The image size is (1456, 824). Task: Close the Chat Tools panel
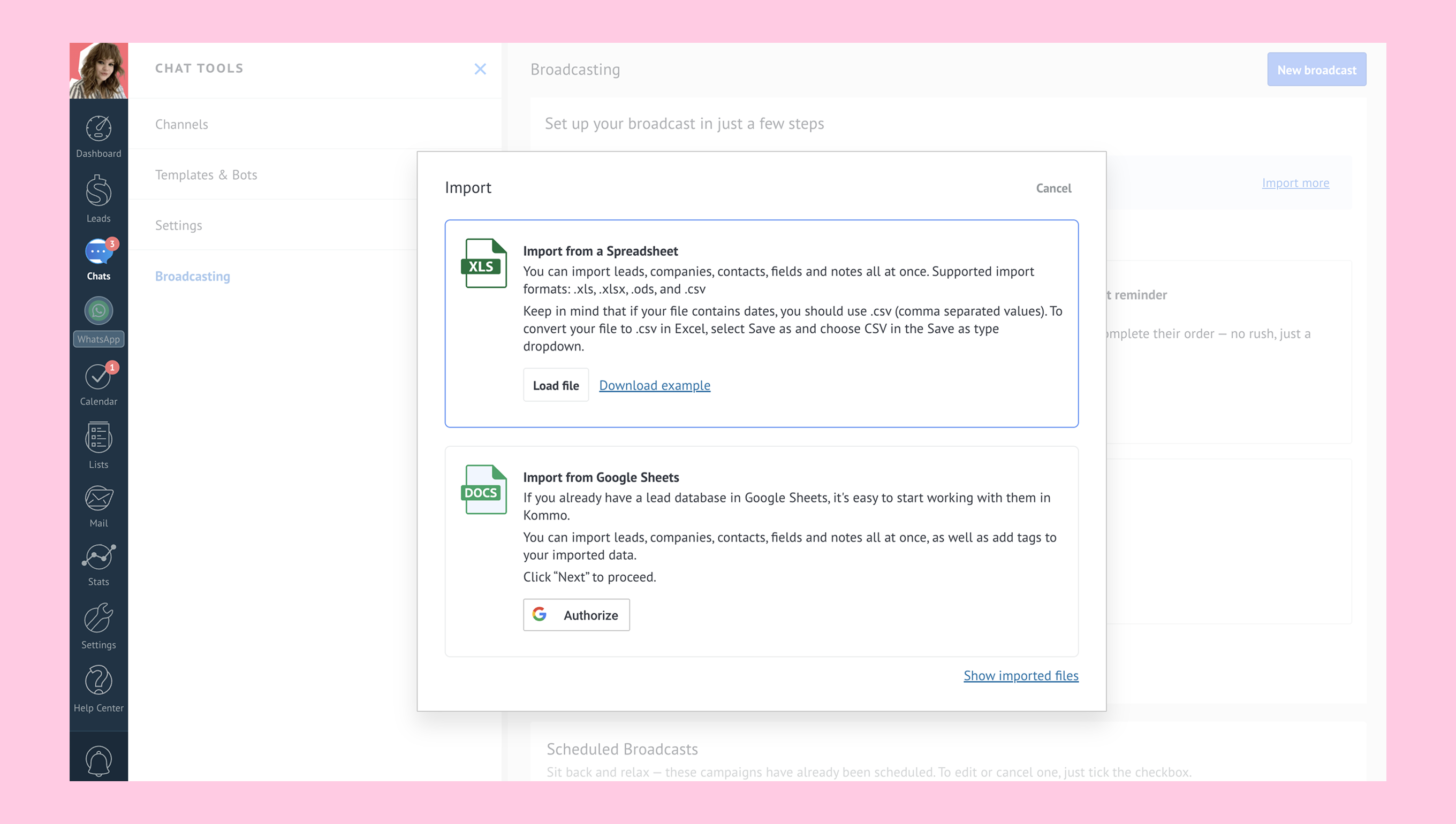pos(480,69)
